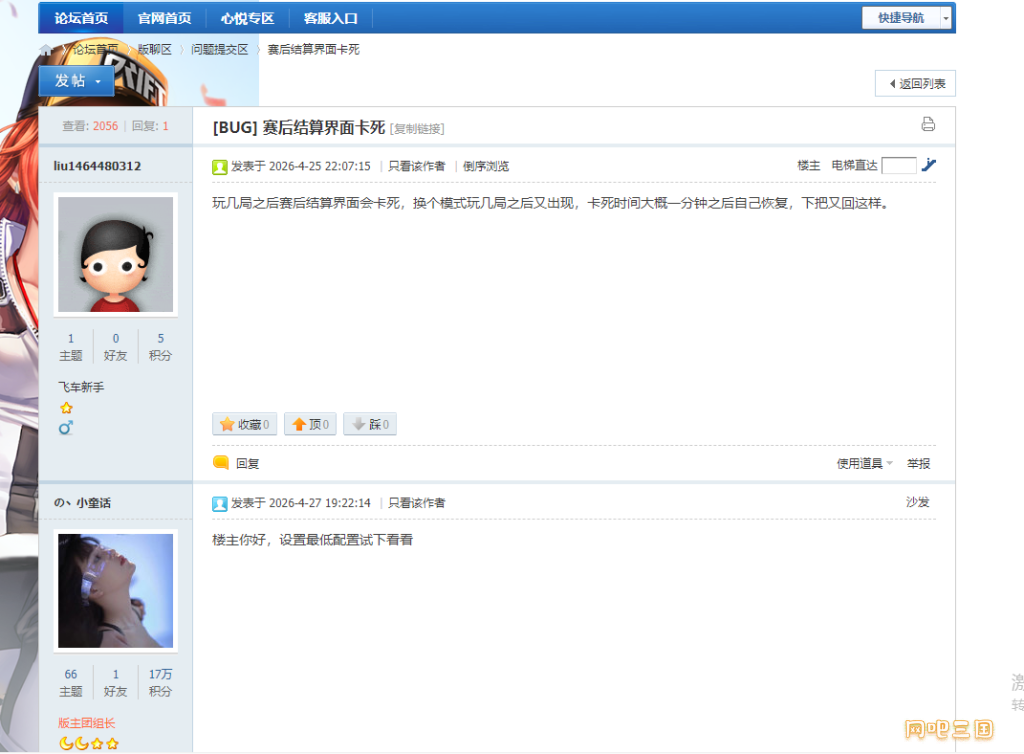
Task: Click the gold star rank icon under 飞车新手
Action: click(x=66, y=408)
